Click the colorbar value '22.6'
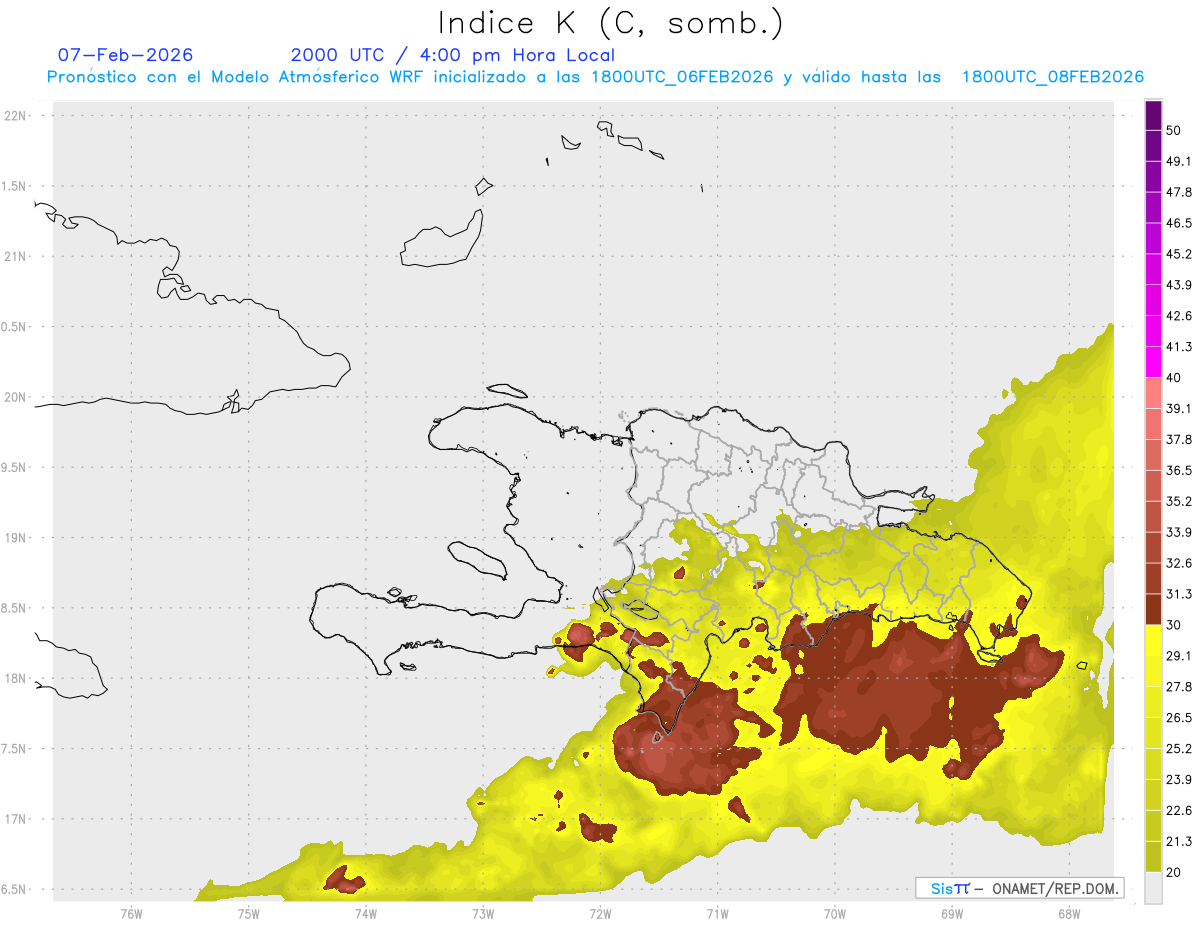The width and height of the screenshot is (1200, 927). [x=1179, y=811]
